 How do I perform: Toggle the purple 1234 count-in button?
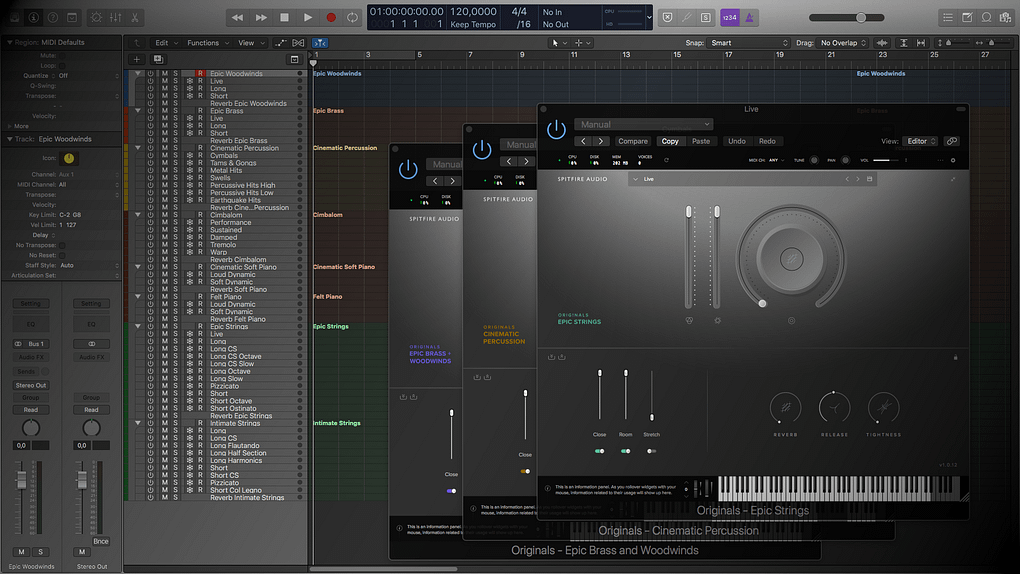click(x=729, y=18)
